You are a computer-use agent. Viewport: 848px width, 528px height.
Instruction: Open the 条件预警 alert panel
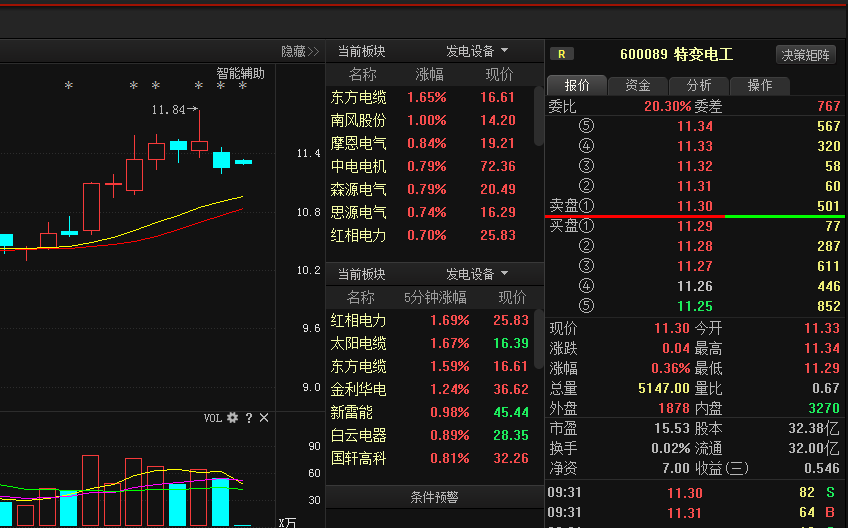click(x=434, y=497)
